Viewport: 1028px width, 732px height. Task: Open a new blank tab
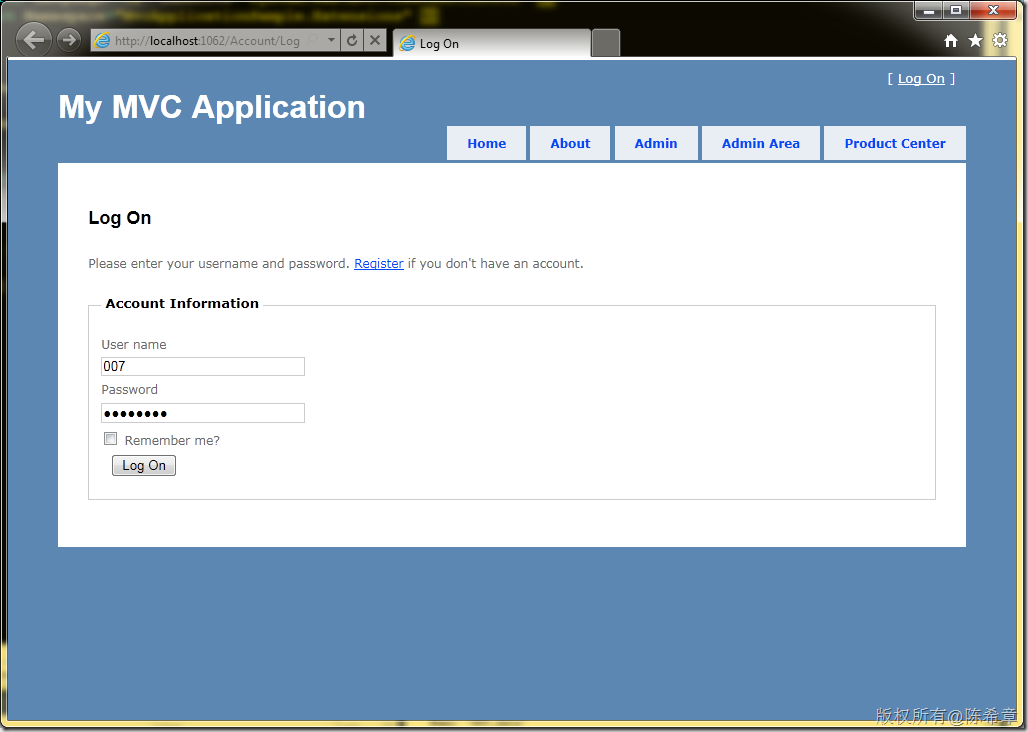pos(606,43)
